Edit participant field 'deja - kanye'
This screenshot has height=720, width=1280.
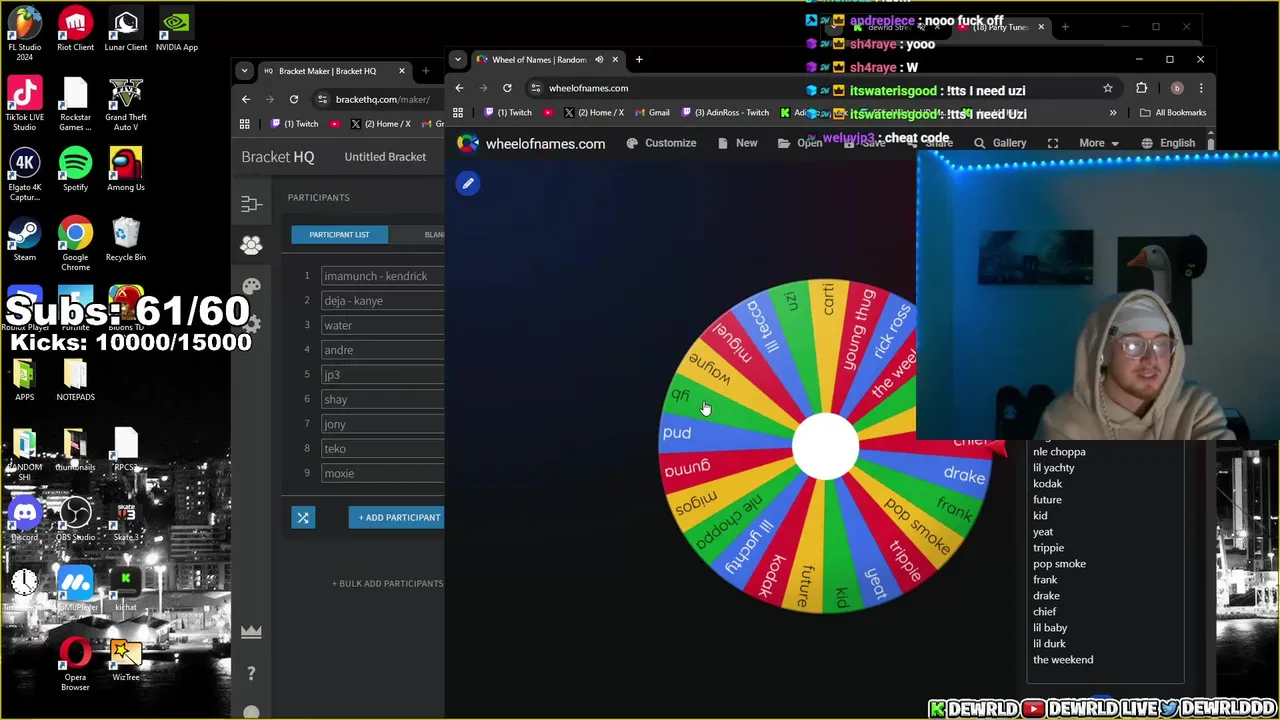tap(383, 300)
